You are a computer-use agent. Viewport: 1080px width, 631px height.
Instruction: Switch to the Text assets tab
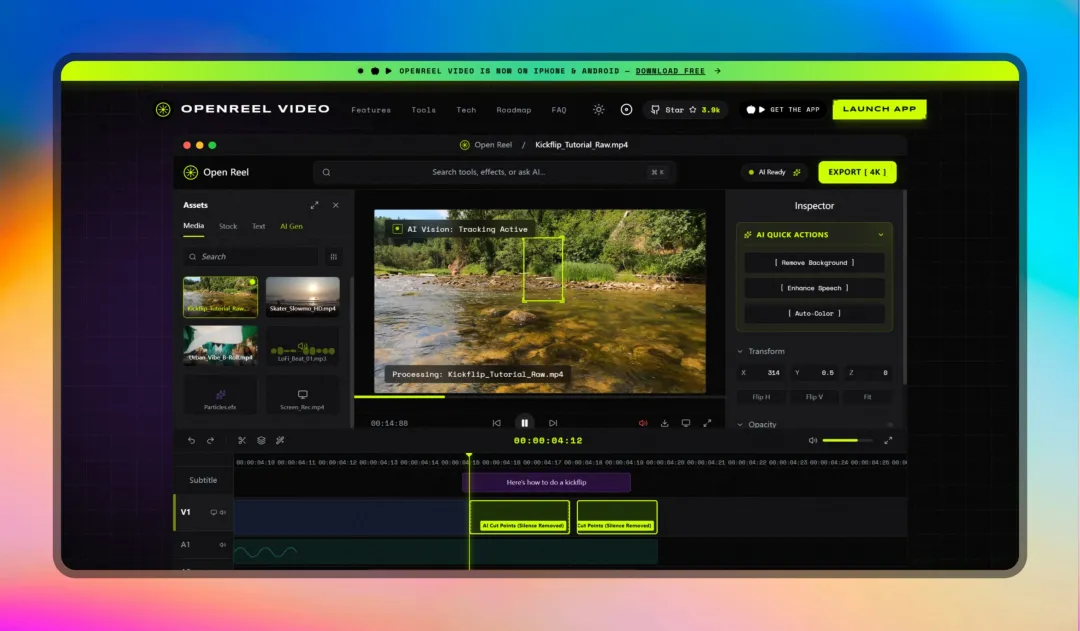click(258, 226)
